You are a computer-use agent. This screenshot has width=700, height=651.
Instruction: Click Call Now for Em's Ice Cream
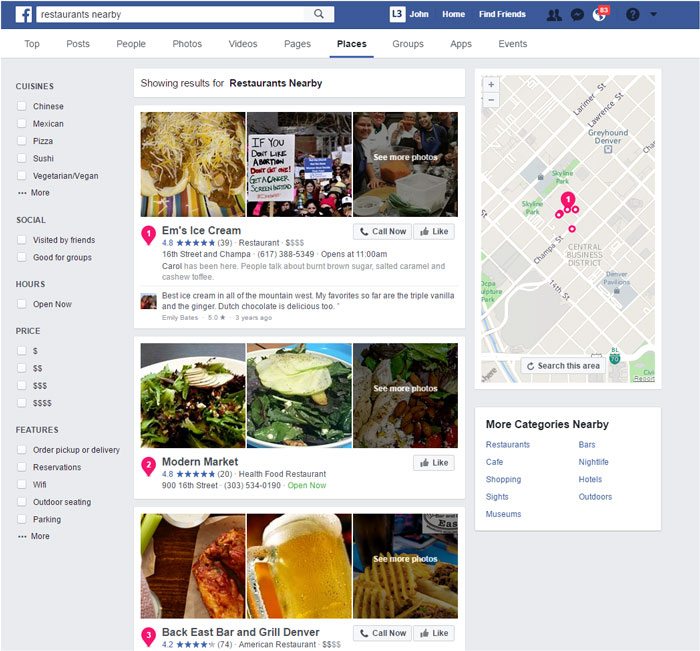click(x=383, y=231)
